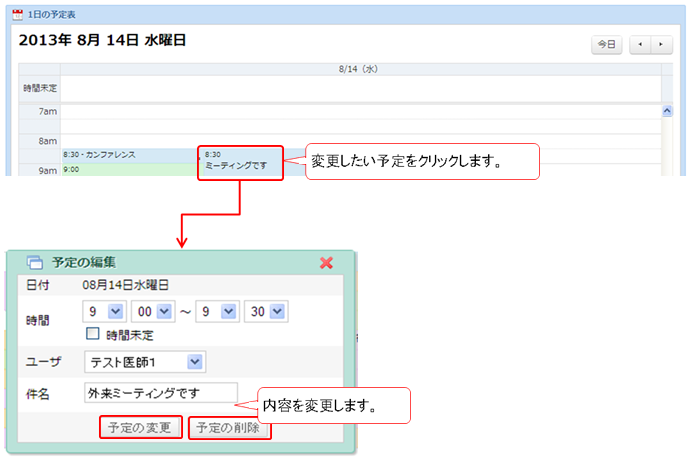Click the 8/14 (水) column header

tap(356, 69)
